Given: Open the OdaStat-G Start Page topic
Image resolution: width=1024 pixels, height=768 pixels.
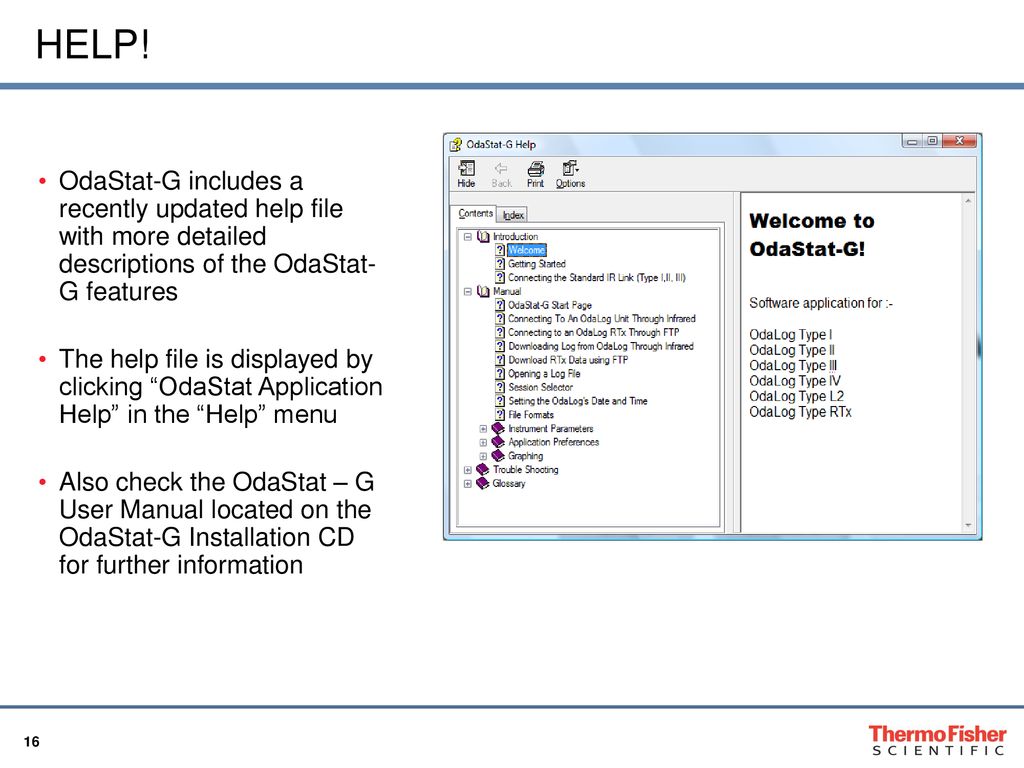Looking at the screenshot, I should click(550, 305).
